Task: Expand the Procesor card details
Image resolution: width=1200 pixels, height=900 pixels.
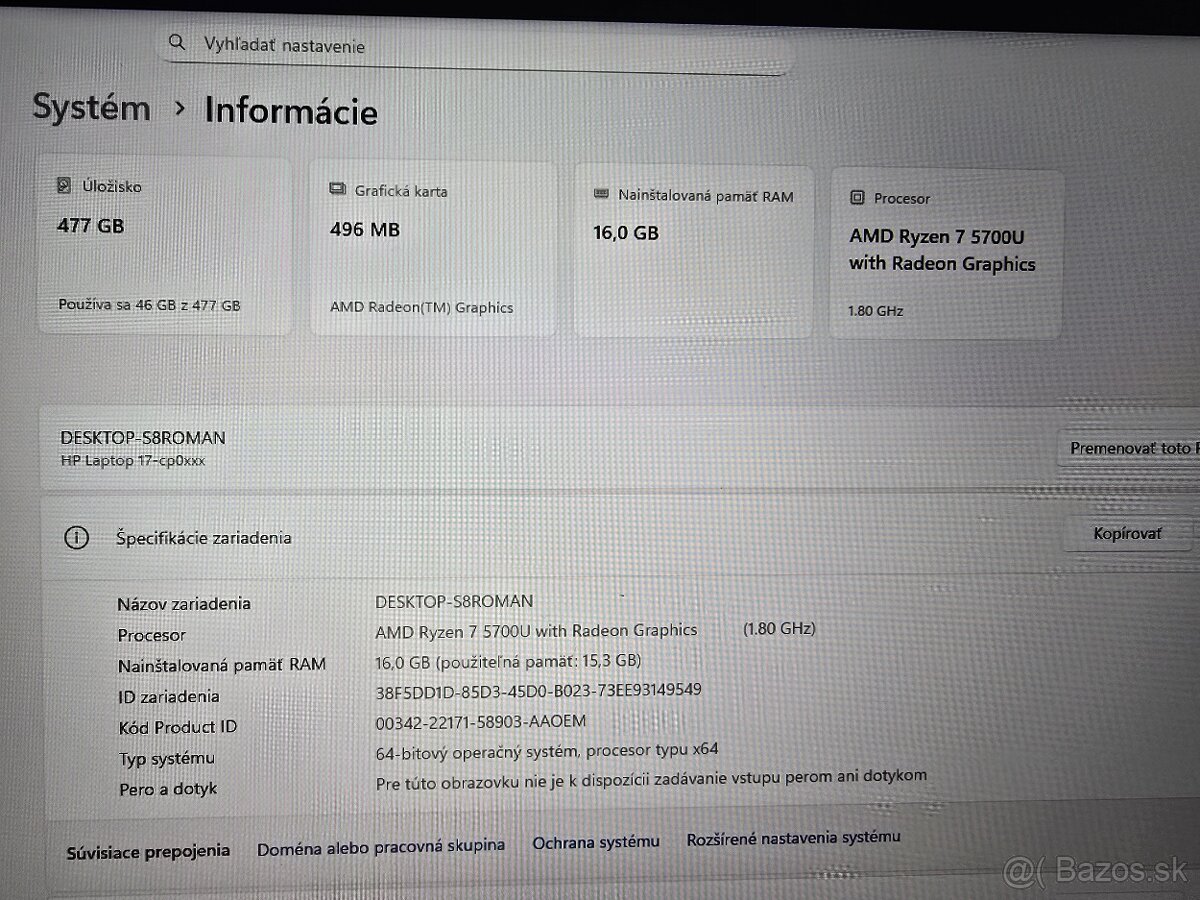Action: pyautogui.click(x=945, y=250)
